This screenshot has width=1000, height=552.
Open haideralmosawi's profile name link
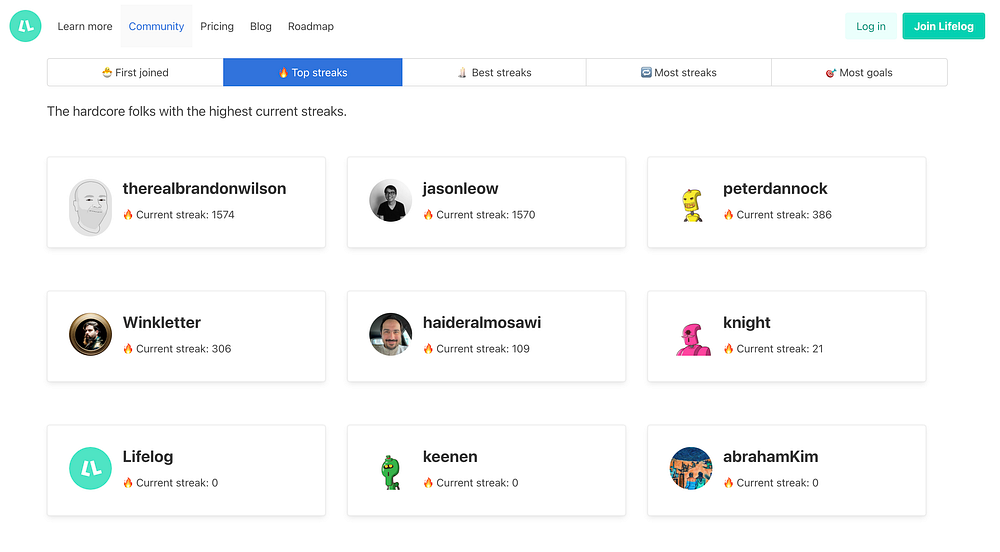(x=482, y=323)
